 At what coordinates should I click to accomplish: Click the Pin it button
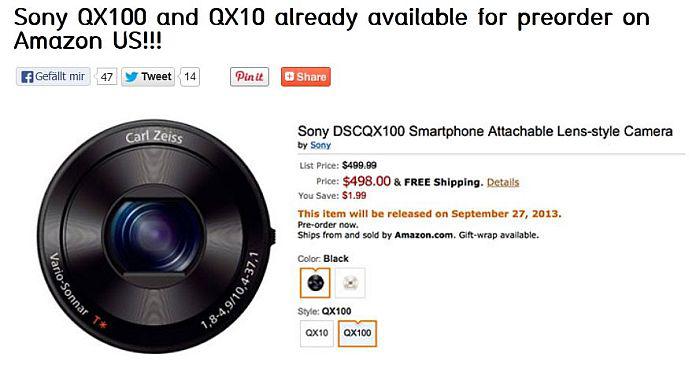click(x=250, y=77)
